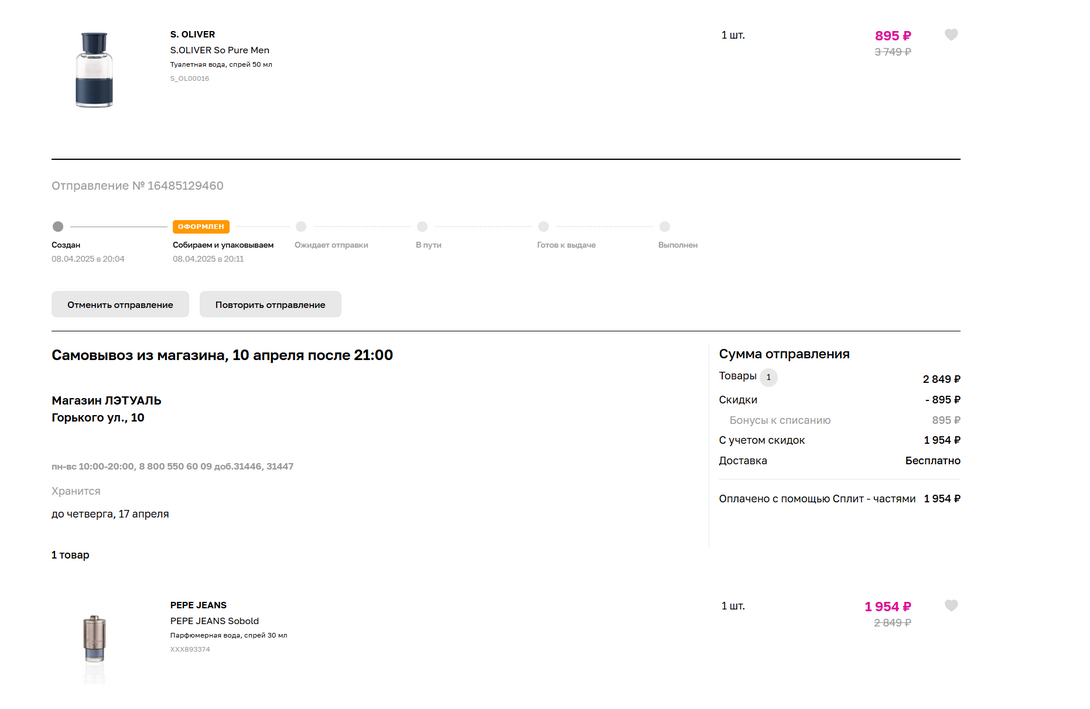This screenshot has width=1090, height=709.
Task: Click the store address Горького ул., 10
Action: (x=98, y=418)
